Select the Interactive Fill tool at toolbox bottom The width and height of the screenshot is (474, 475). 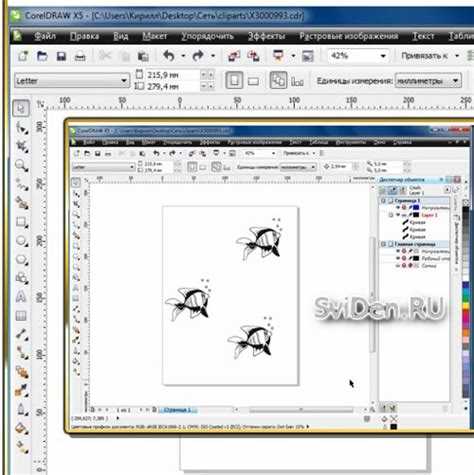pos(22,447)
